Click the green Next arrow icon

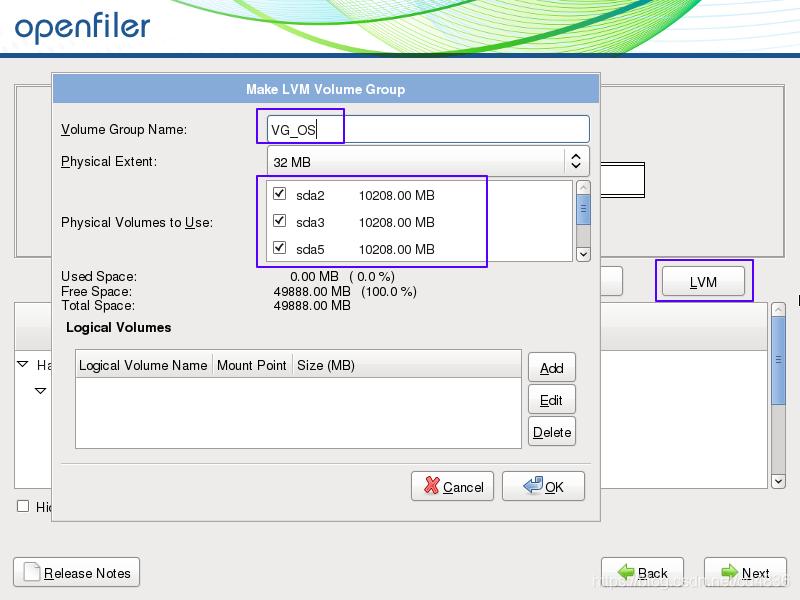point(730,571)
